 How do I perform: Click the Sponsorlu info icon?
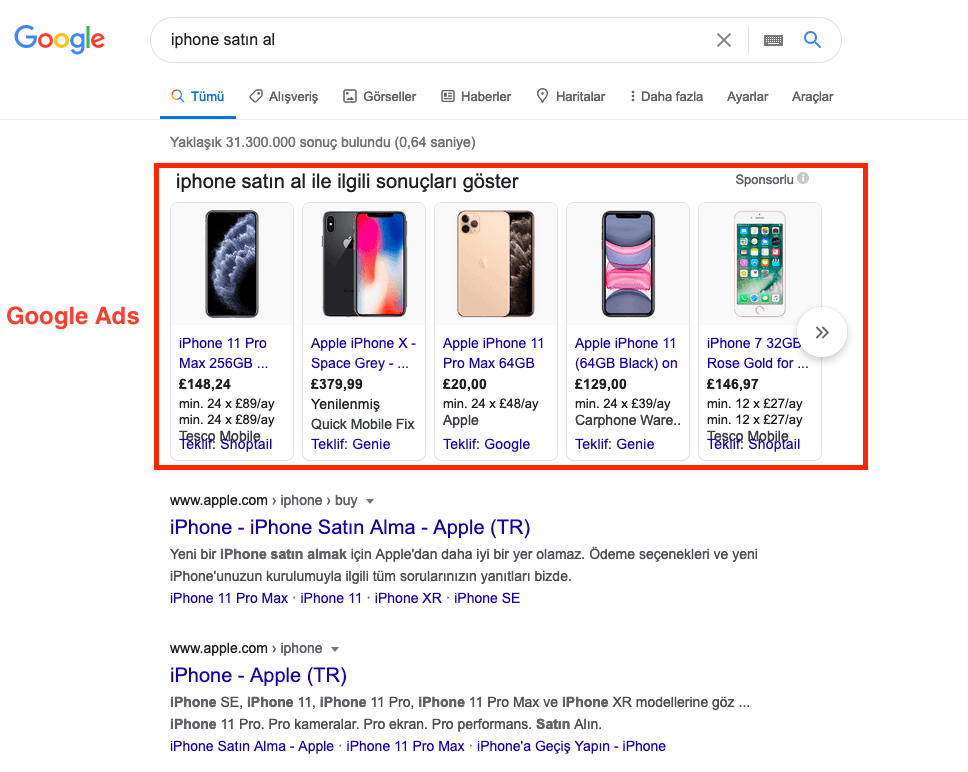[x=803, y=178]
